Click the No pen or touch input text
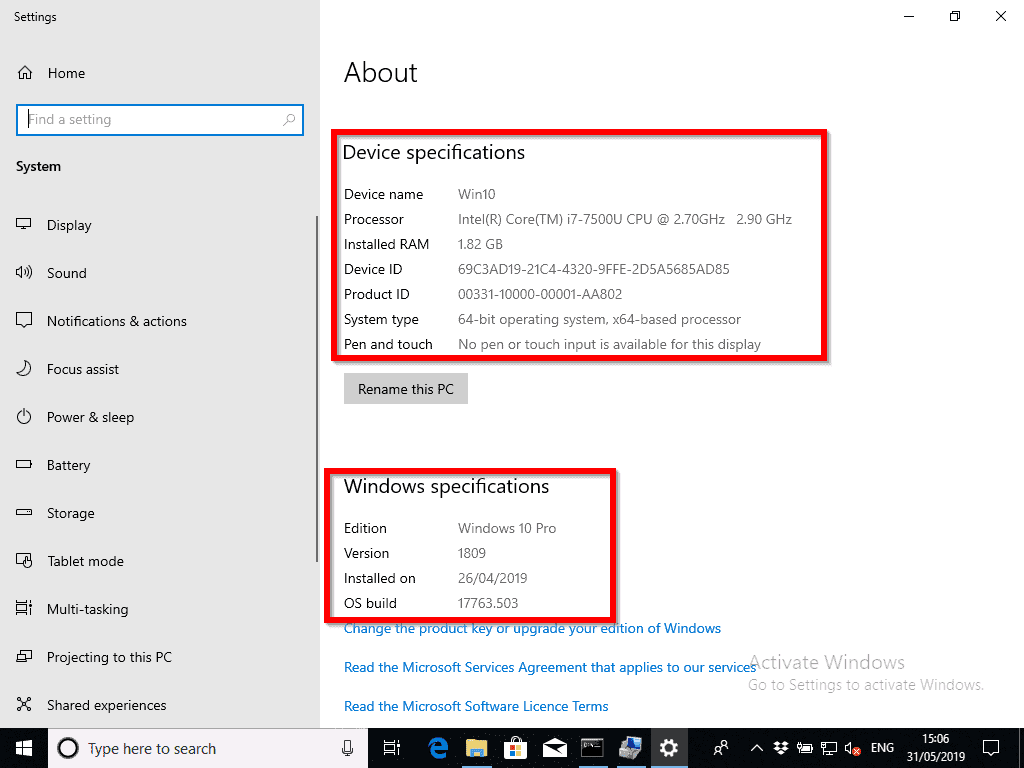 (x=609, y=344)
